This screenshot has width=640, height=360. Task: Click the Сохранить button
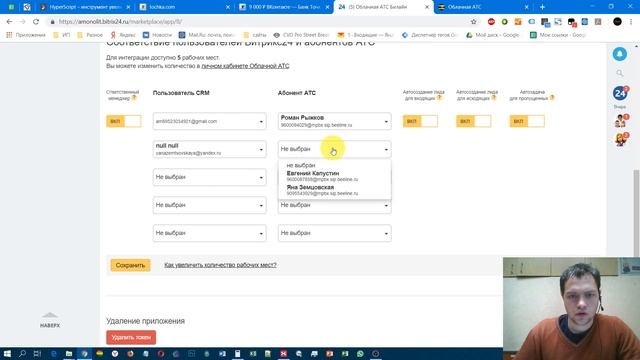click(x=130, y=265)
